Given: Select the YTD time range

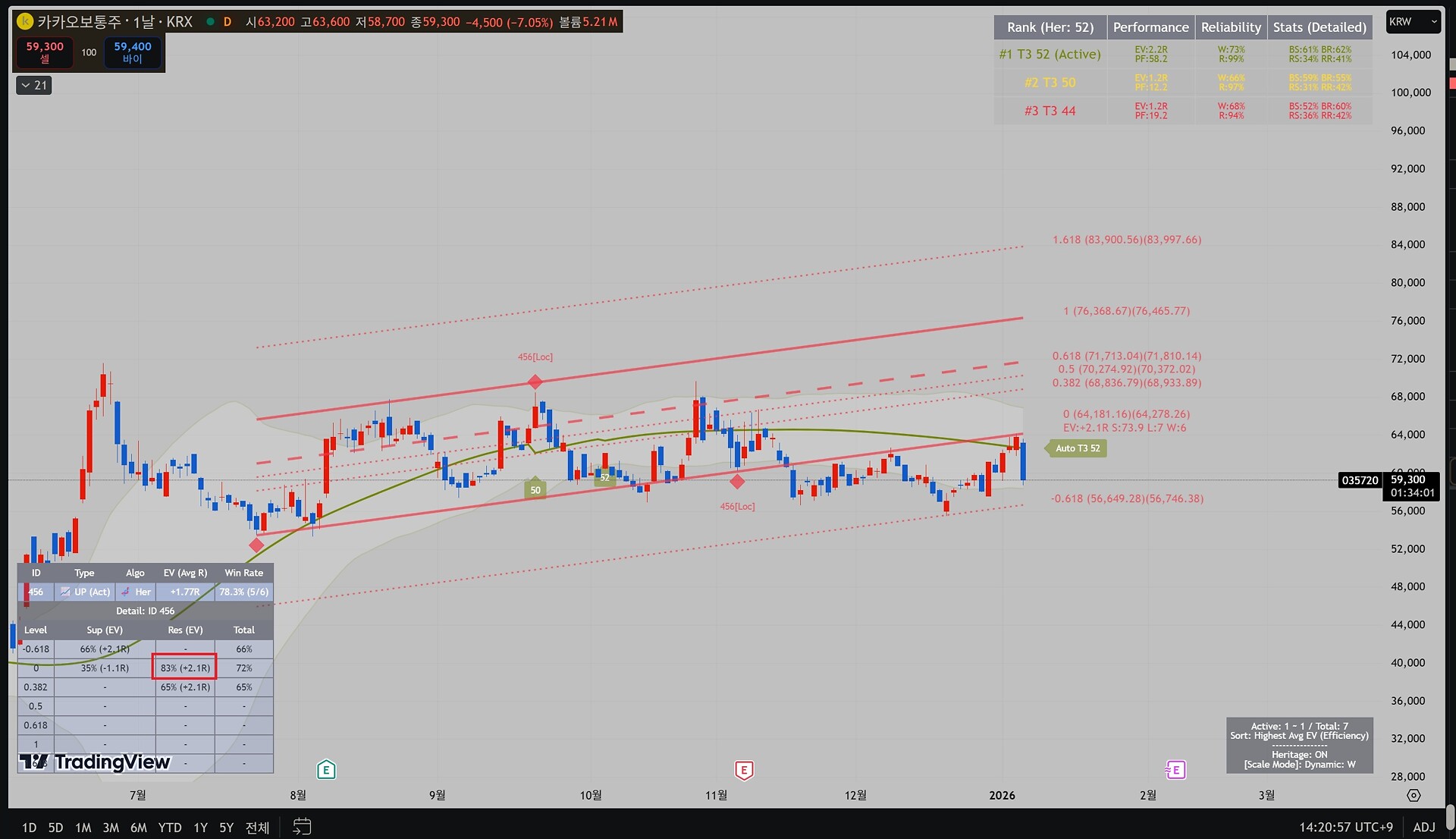Looking at the screenshot, I should point(170,827).
